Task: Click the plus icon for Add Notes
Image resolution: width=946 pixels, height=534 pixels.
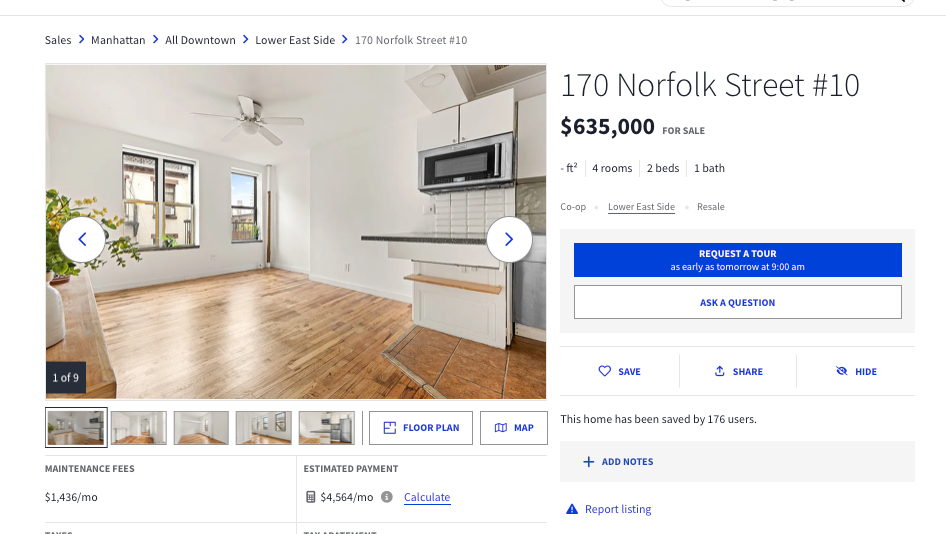Action: click(x=588, y=462)
